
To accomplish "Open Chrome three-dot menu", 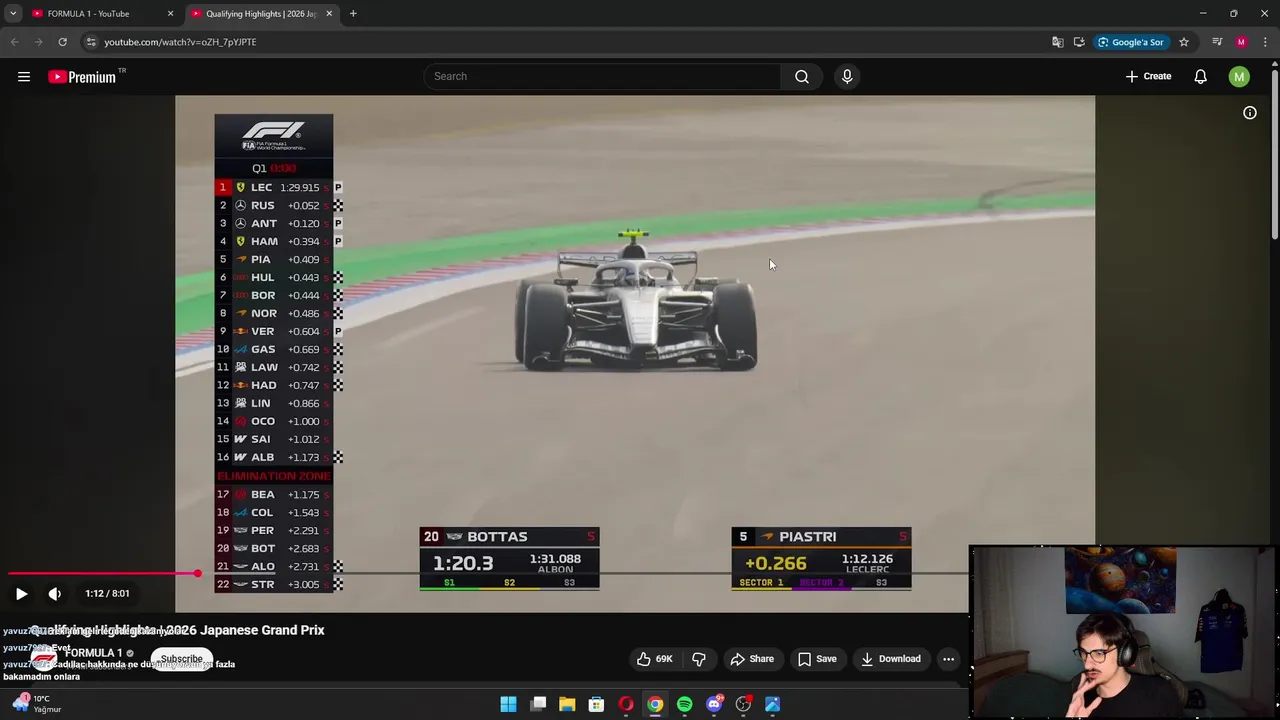I will 1265,42.
